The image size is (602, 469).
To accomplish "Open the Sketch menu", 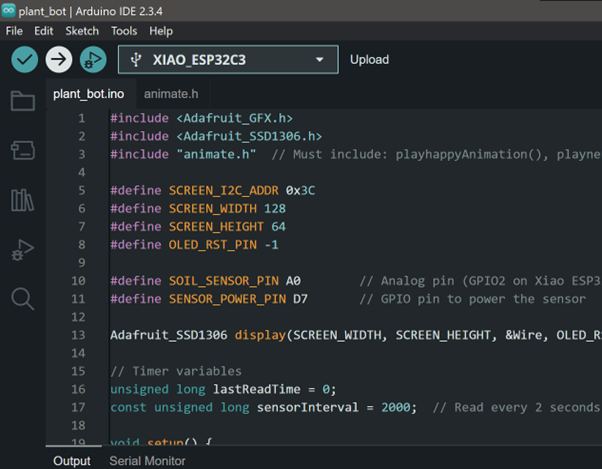I will (82, 31).
